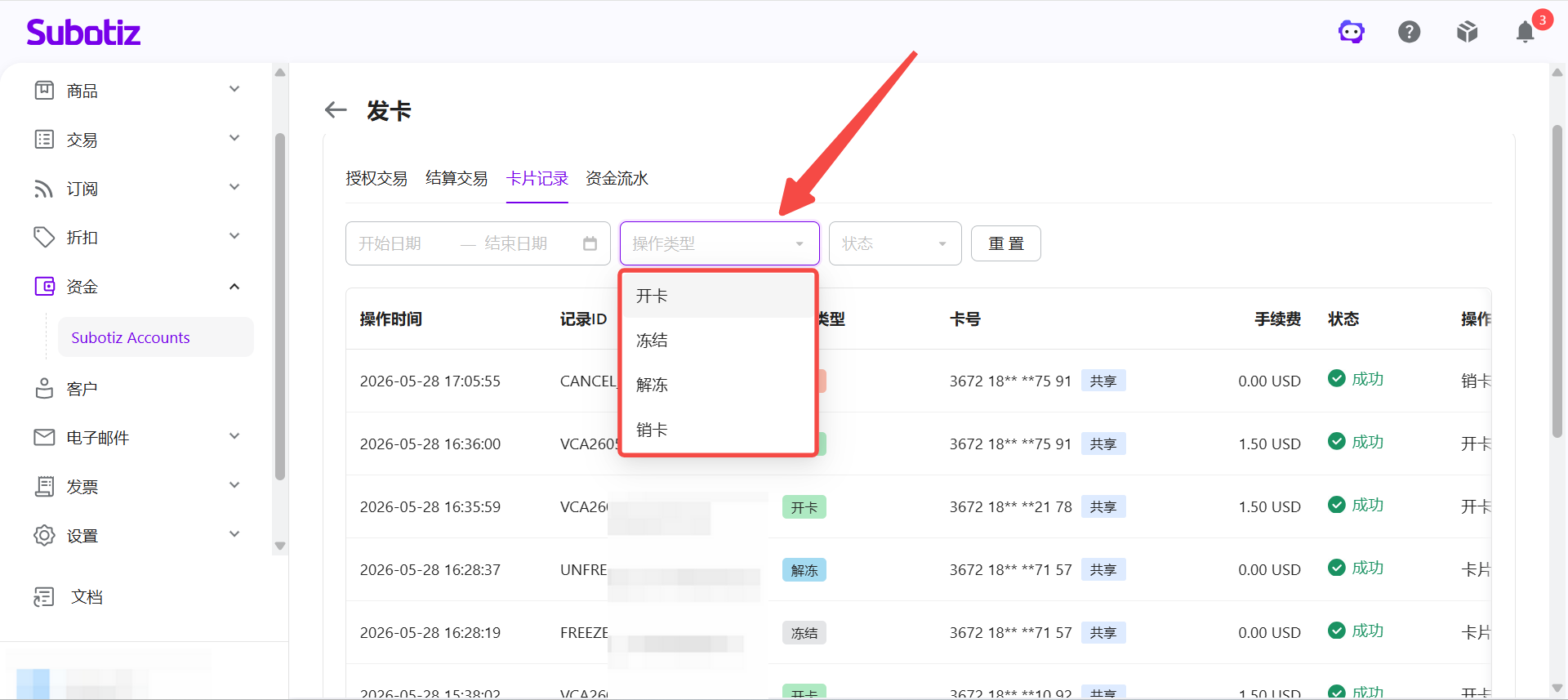Switch to the 卡片记录 tab
This screenshot has height=700, width=1568.
pos(537,178)
